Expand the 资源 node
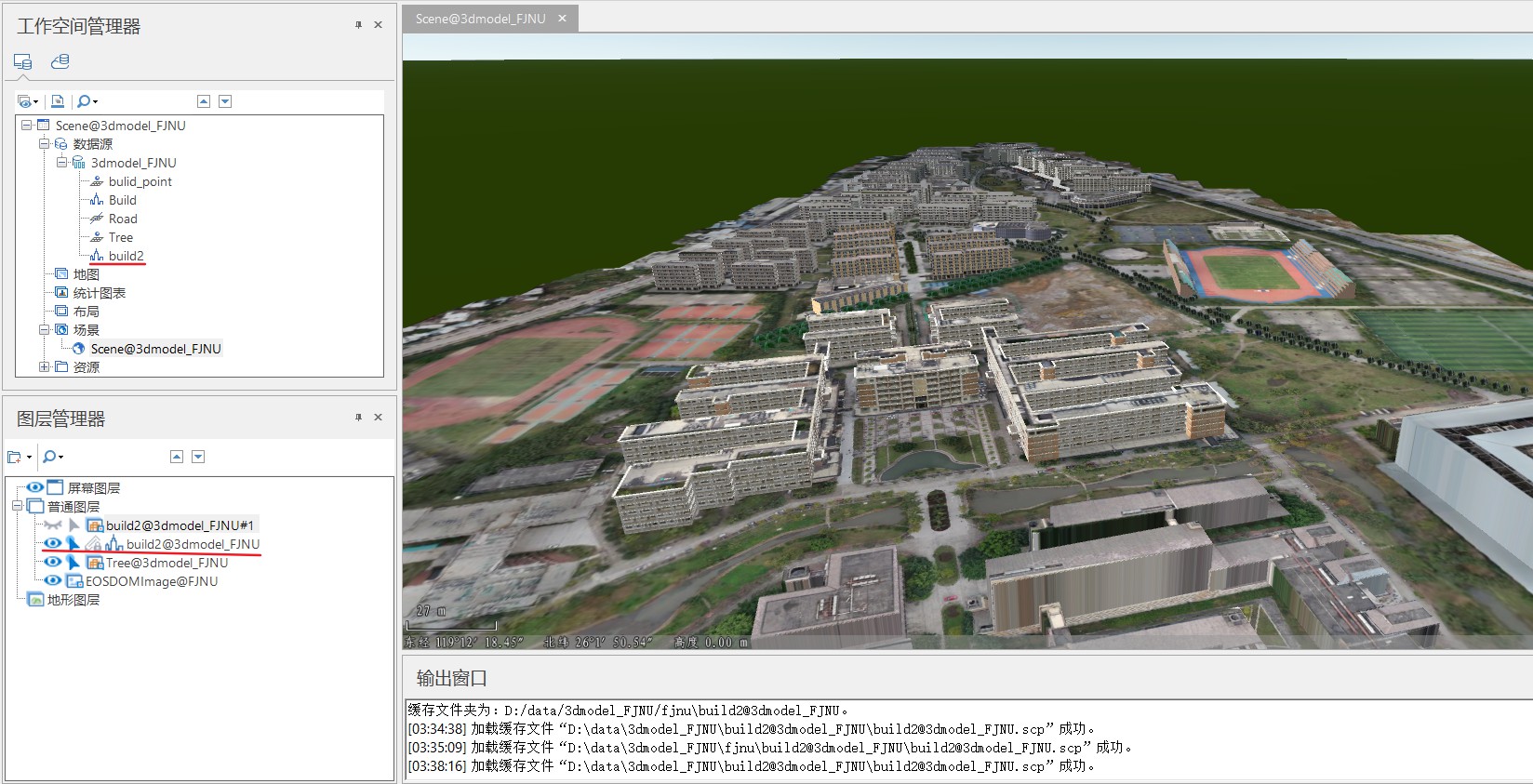This screenshot has height=784, width=1533. coord(44,367)
